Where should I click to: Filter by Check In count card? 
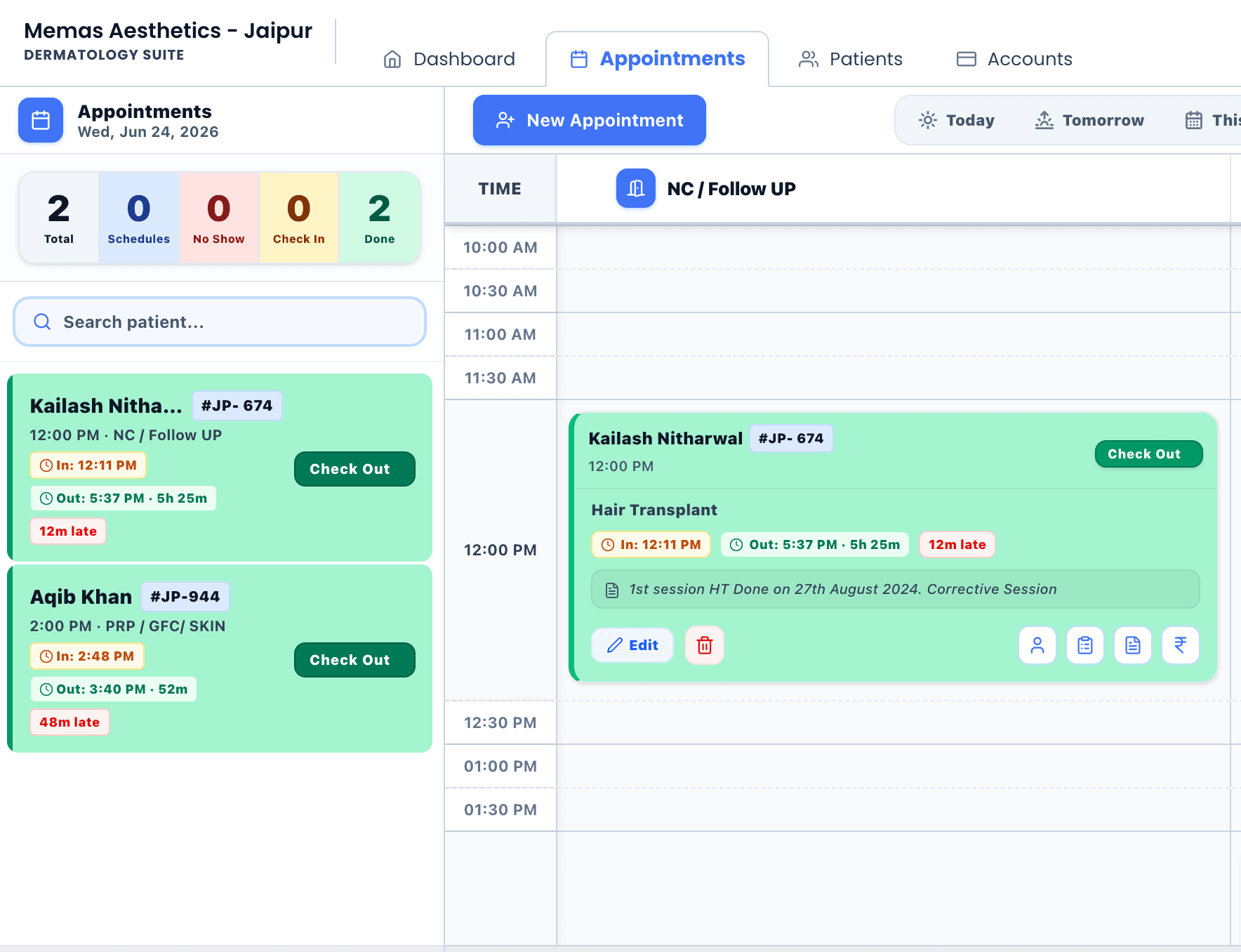(299, 218)
